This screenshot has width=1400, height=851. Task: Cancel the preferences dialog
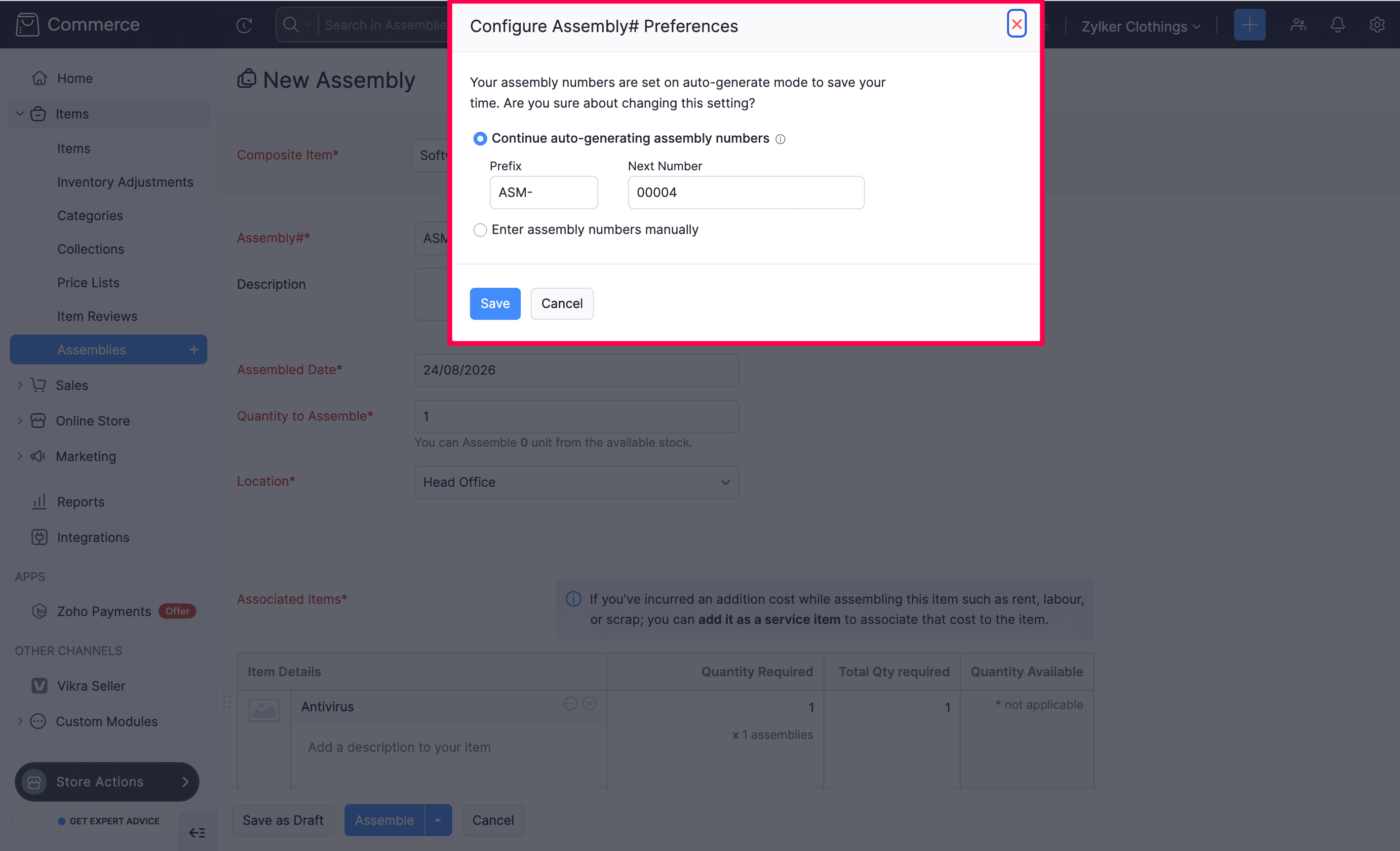561,304
